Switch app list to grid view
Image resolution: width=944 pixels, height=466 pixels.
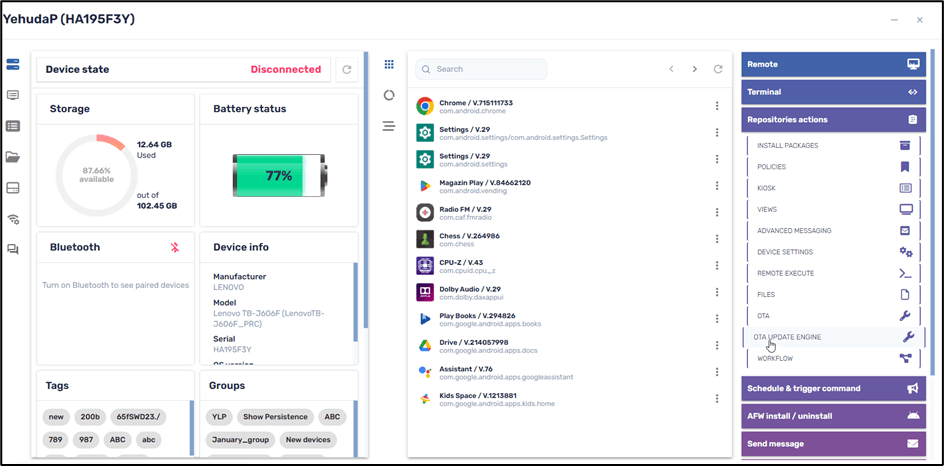click(389, 65)
